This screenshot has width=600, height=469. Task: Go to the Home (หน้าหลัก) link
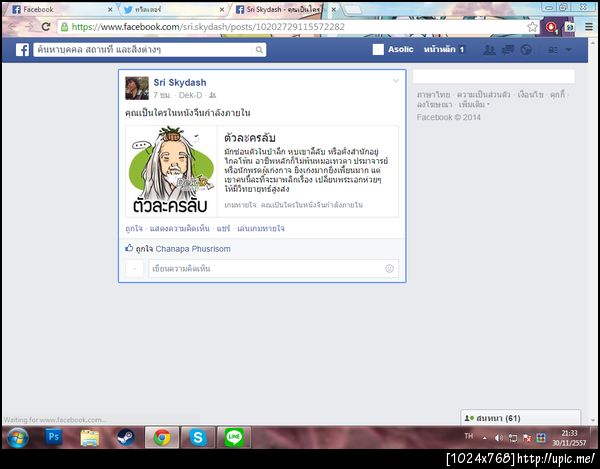(x=439, y=49)
